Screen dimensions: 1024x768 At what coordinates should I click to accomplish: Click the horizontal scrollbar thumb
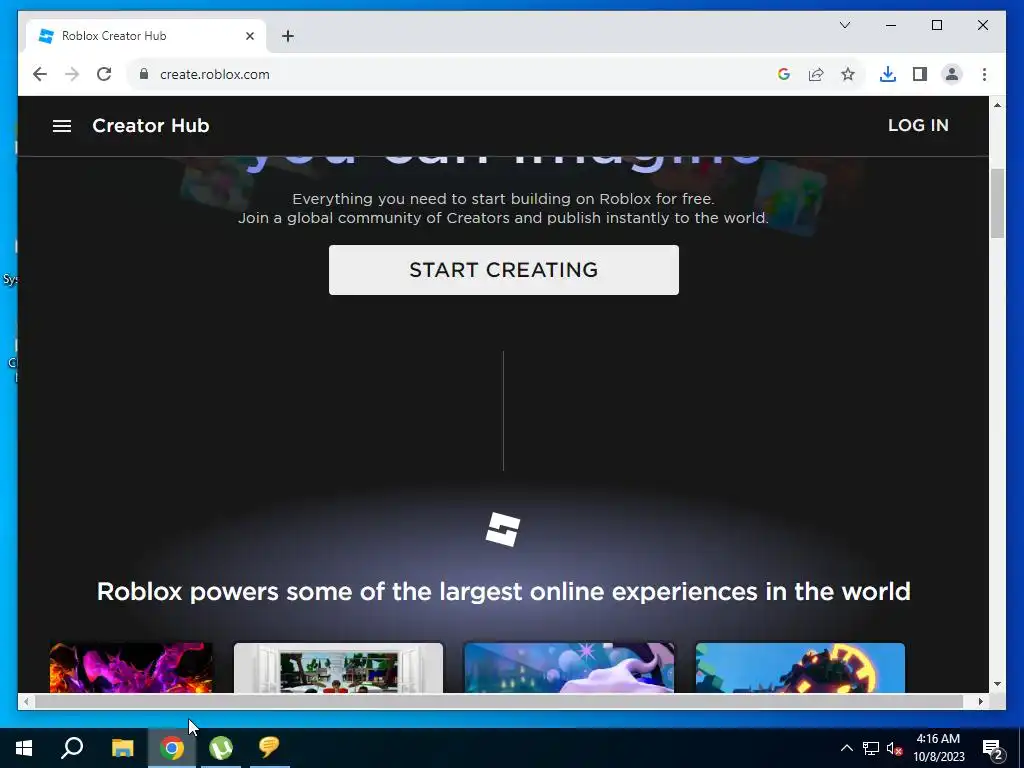499,701
